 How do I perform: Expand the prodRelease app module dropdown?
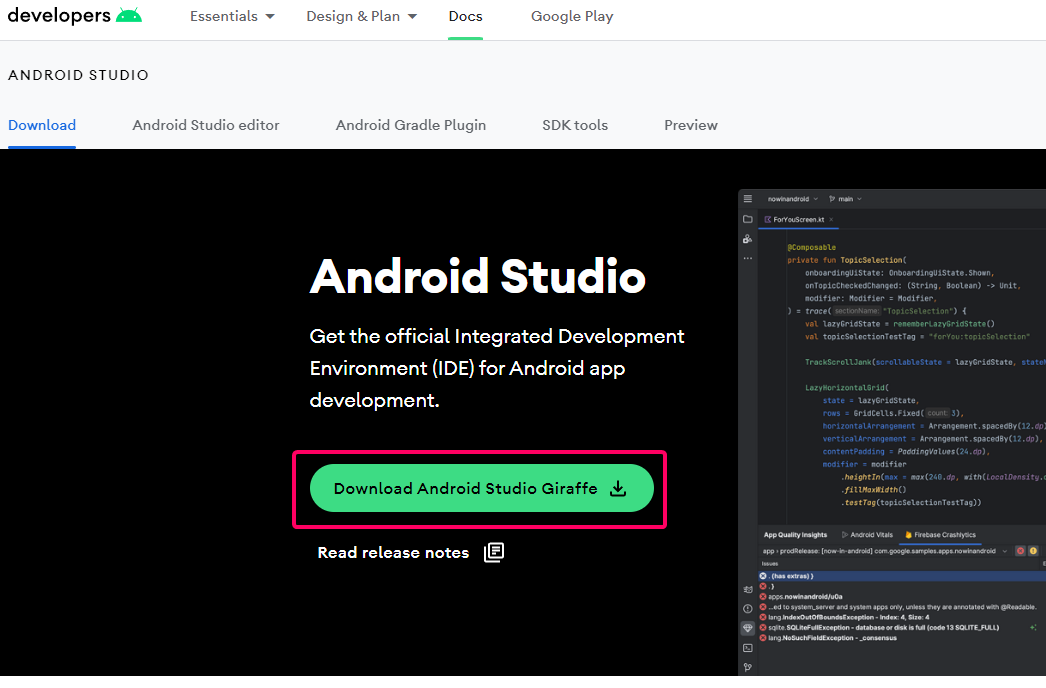pyautogui.click(x=1005, y=551)
